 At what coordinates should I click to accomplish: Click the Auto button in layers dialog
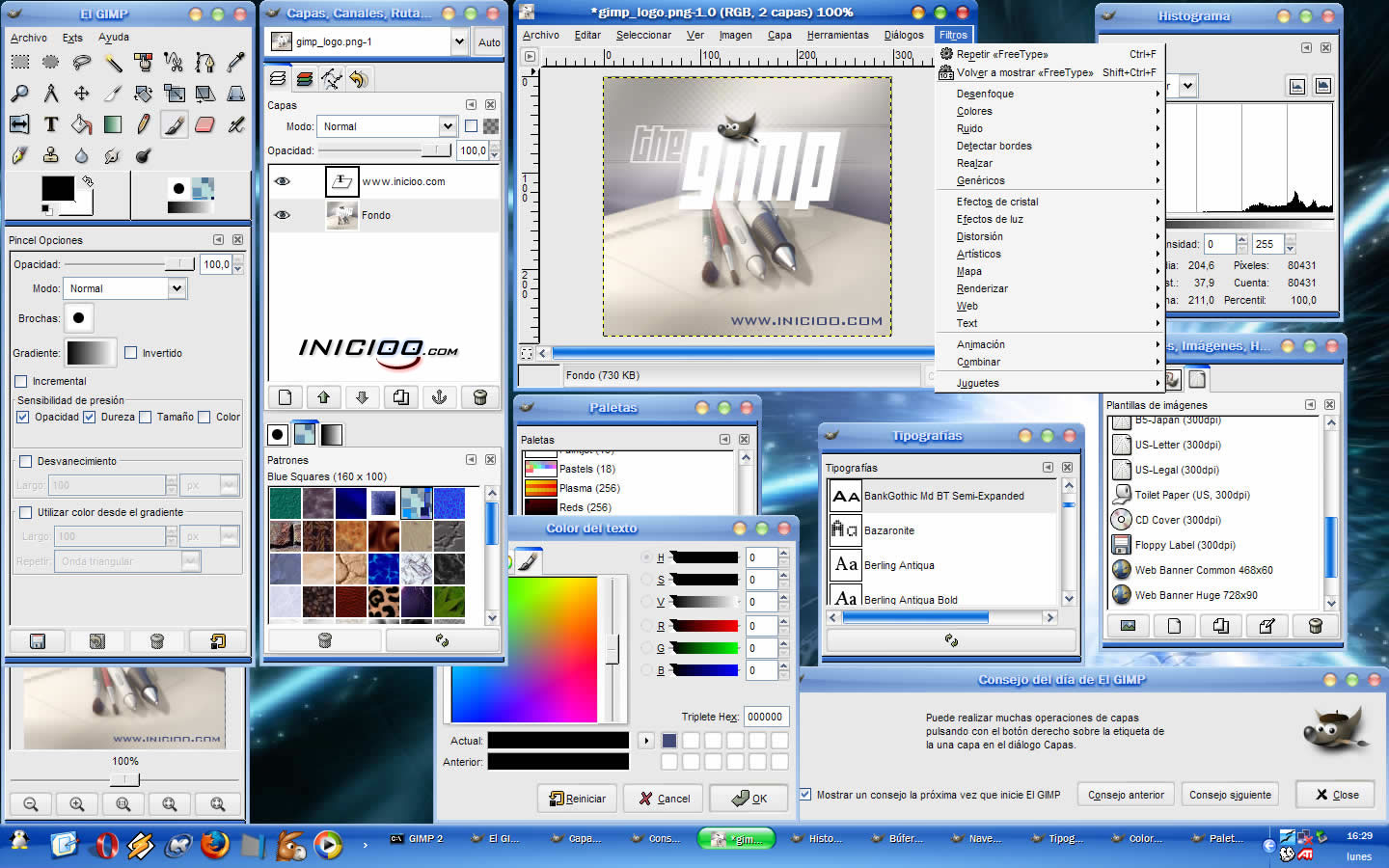[x=489, y=41]
